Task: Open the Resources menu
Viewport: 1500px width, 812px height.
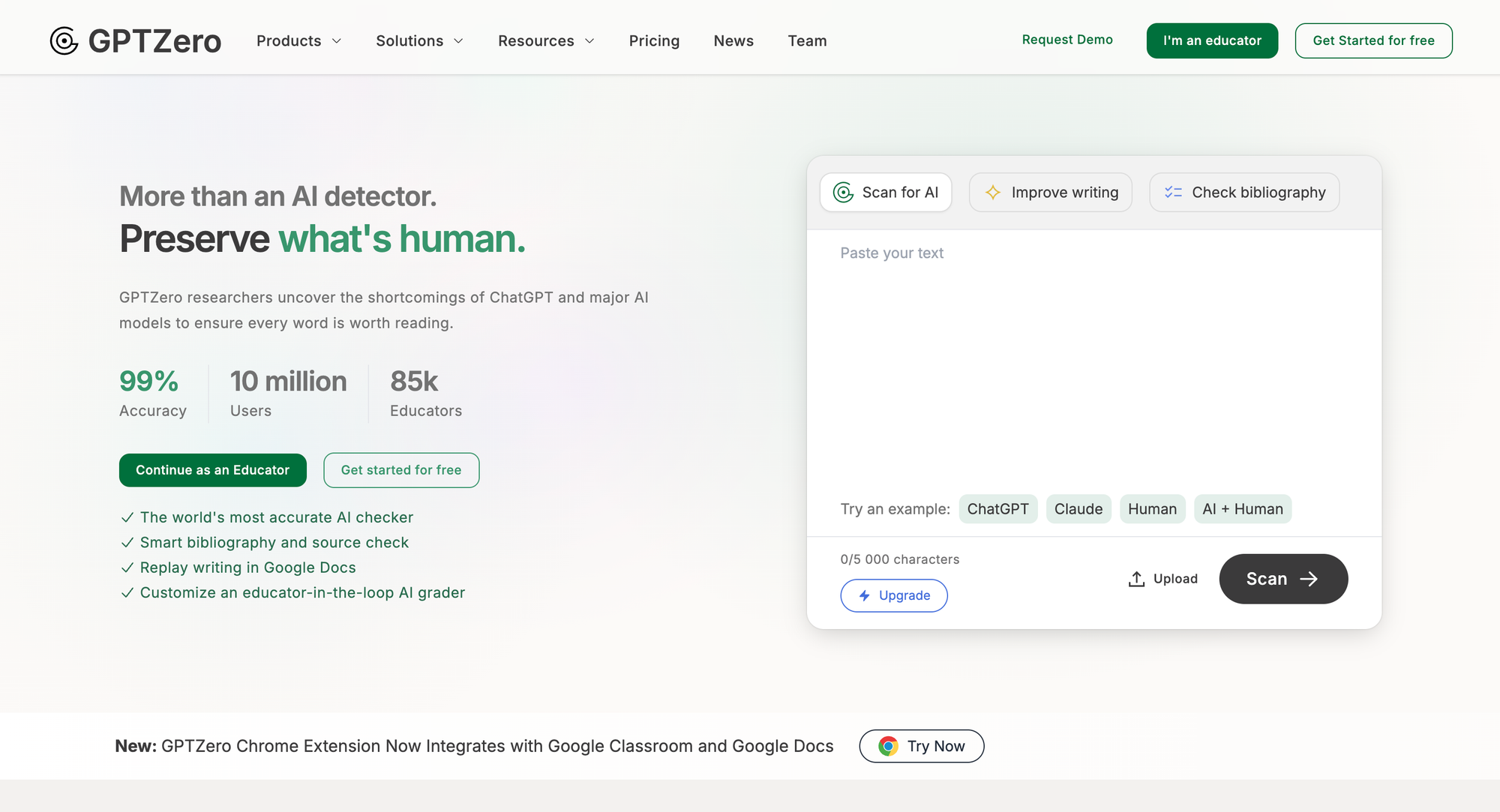Action: click(546, 40)
